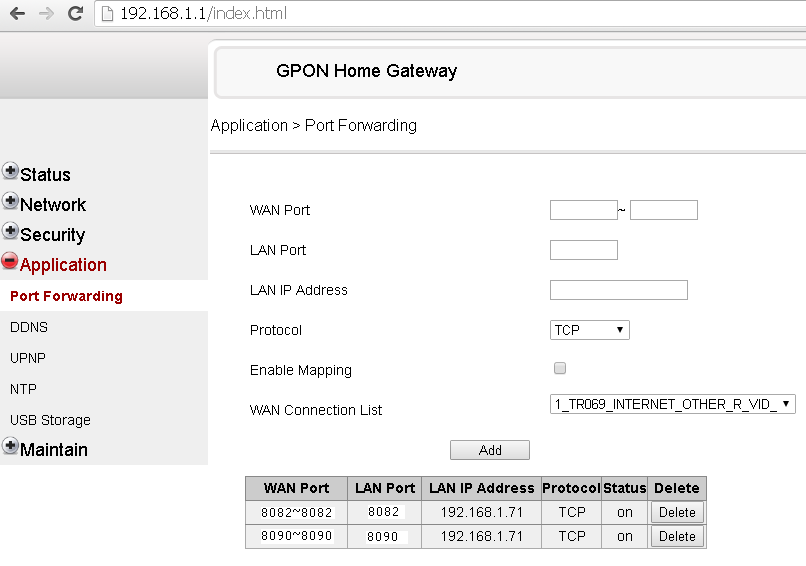Click the WAN Port cell 8090~8090
Screen dimensions: 806x566
point(297,536)
